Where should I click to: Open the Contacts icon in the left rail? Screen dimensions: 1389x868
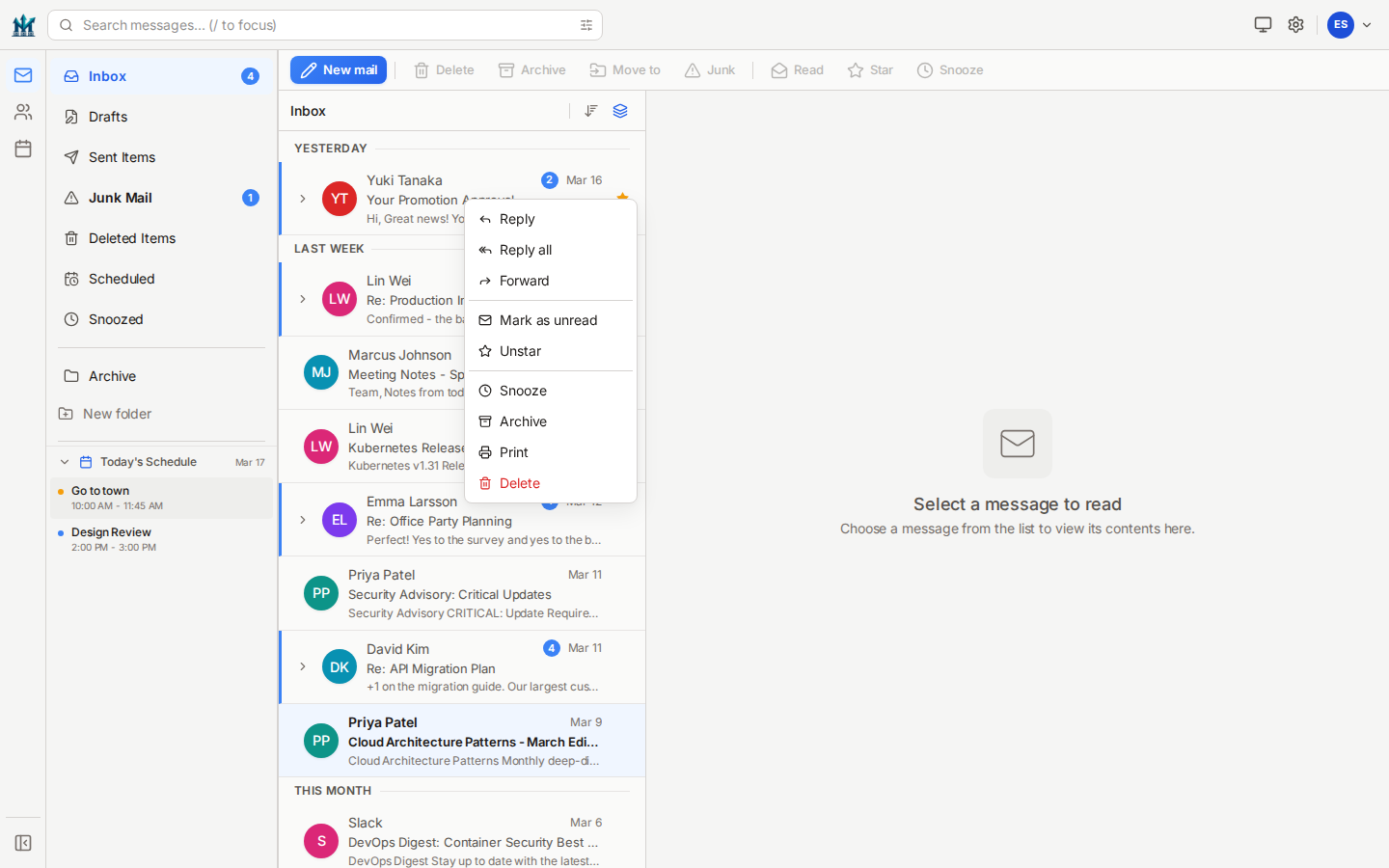(22, 111)
